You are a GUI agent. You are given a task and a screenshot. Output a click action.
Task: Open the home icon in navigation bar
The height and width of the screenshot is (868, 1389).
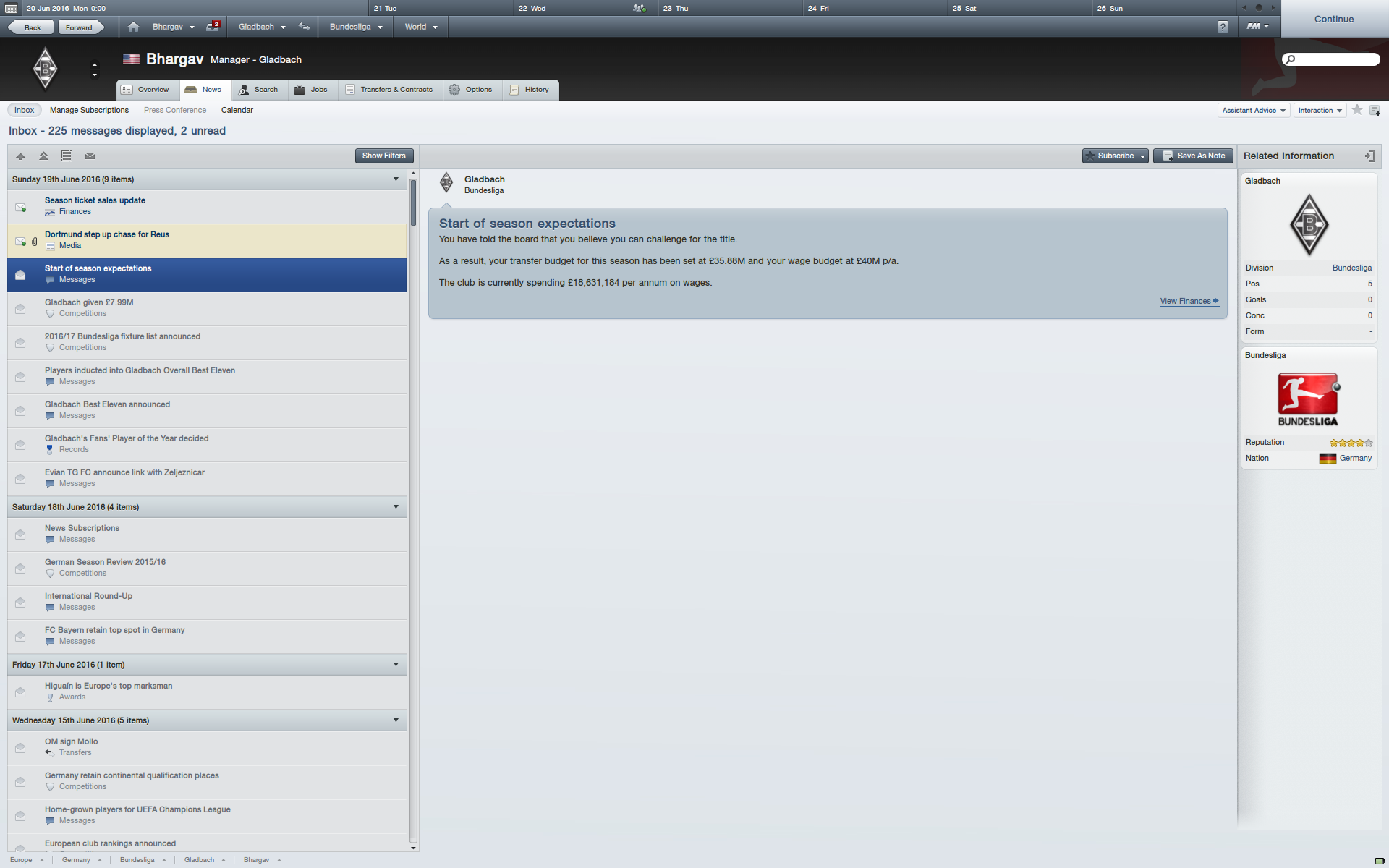tap(133, 27)
